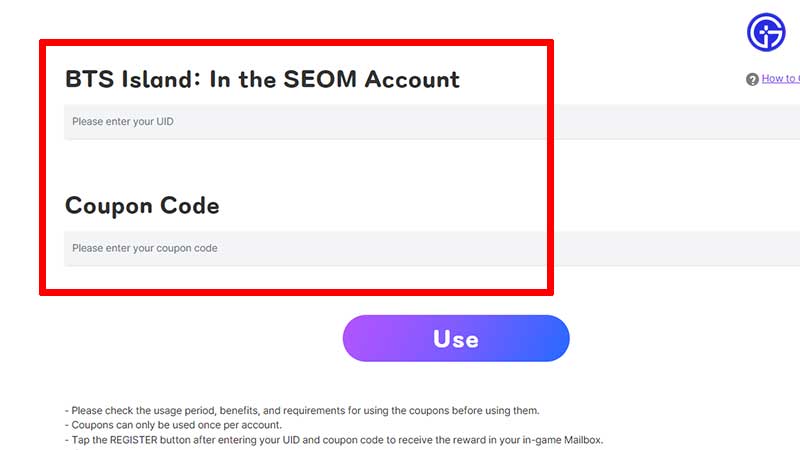800x450 pixels.
Task: Click the word 'Account' in the top heading
Action: pyautogui.click(x=413, y=79)
